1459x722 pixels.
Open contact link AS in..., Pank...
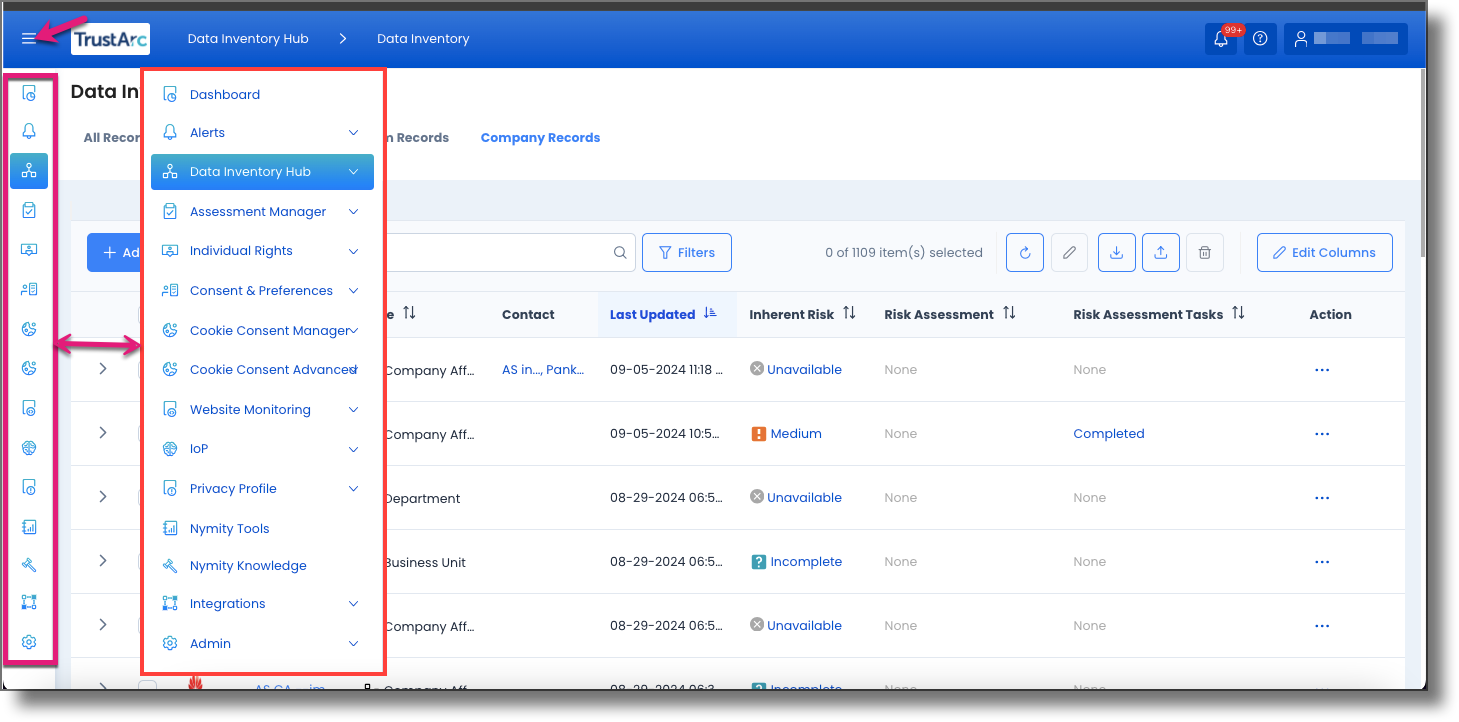point(543,370)
